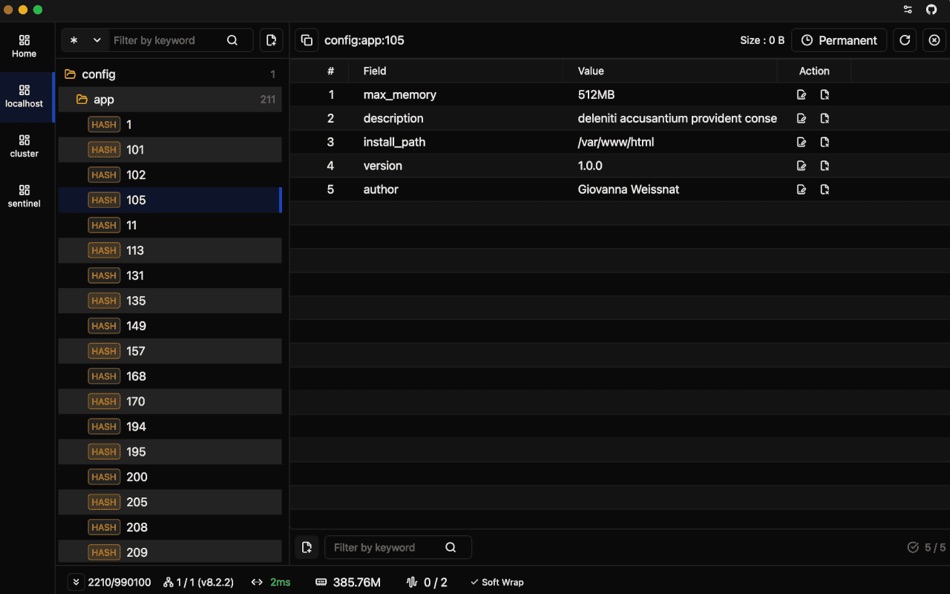Go to the Home page
This screenshot has width=950, height=594.
click(x=24, y=47)
